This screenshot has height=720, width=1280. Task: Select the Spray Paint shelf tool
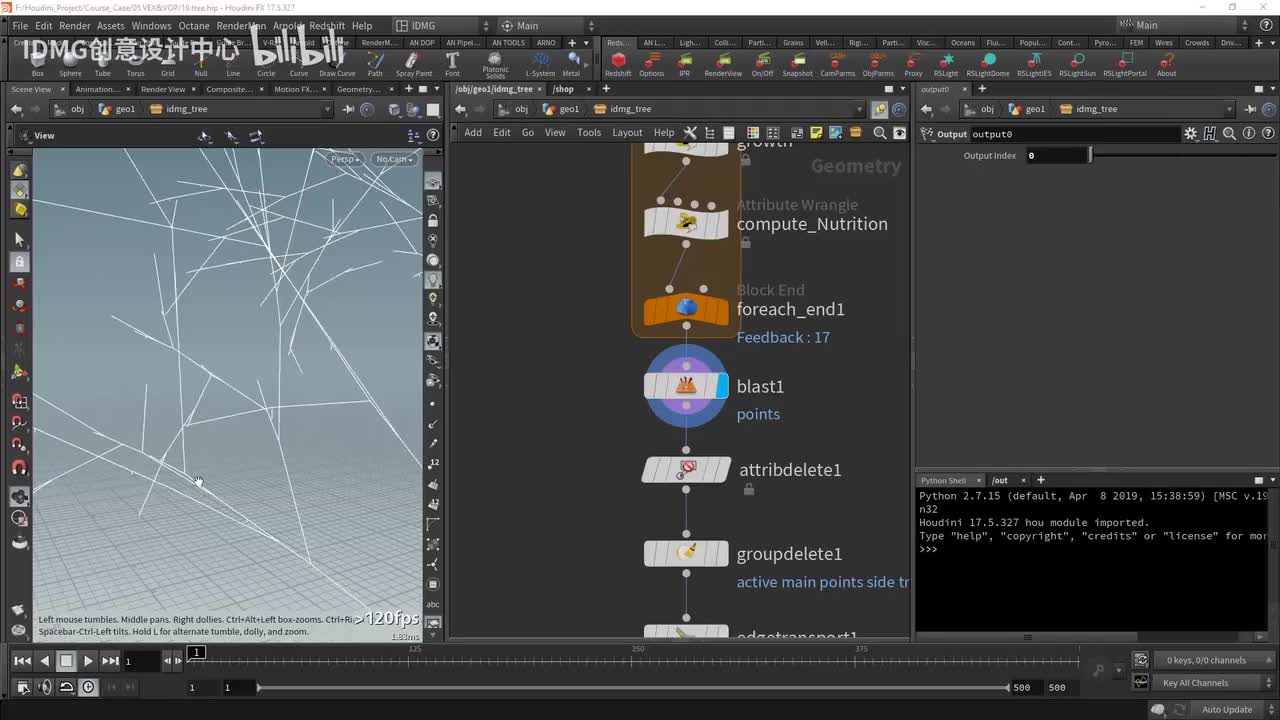click(414, 62)
